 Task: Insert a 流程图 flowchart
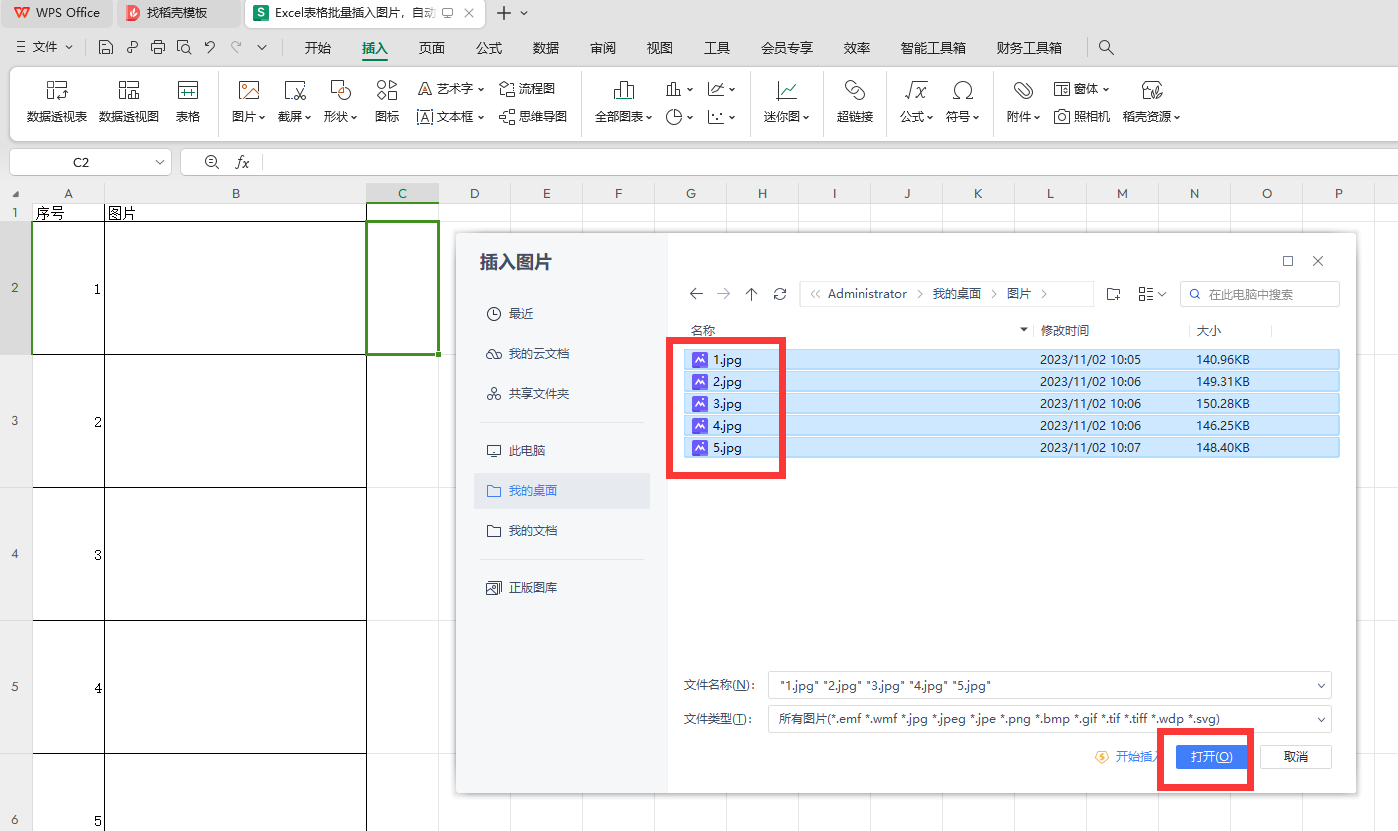pos(525,88)
